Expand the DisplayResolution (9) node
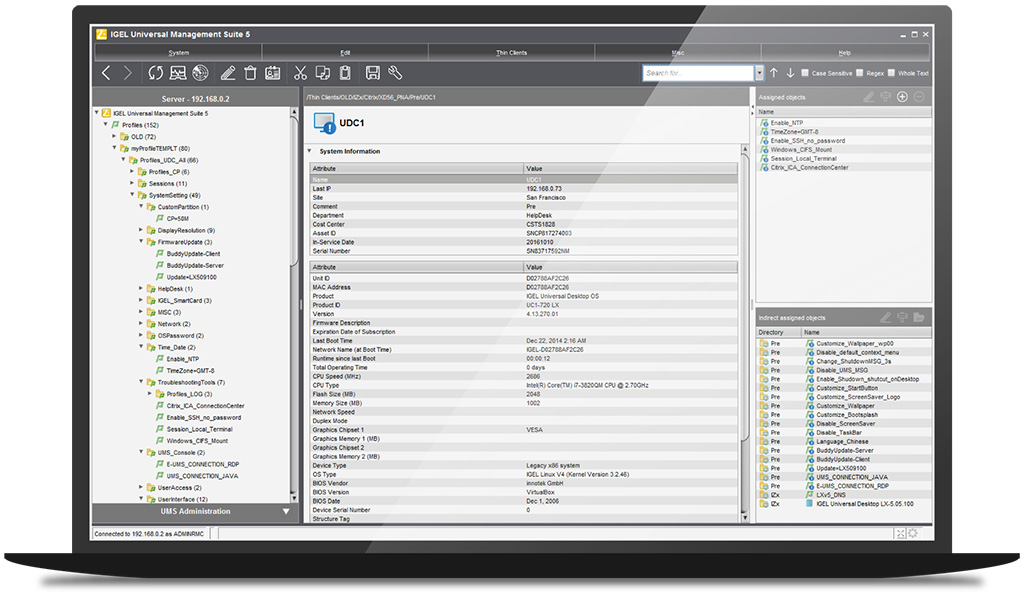 pyautogui.click(x=141, y=230)
